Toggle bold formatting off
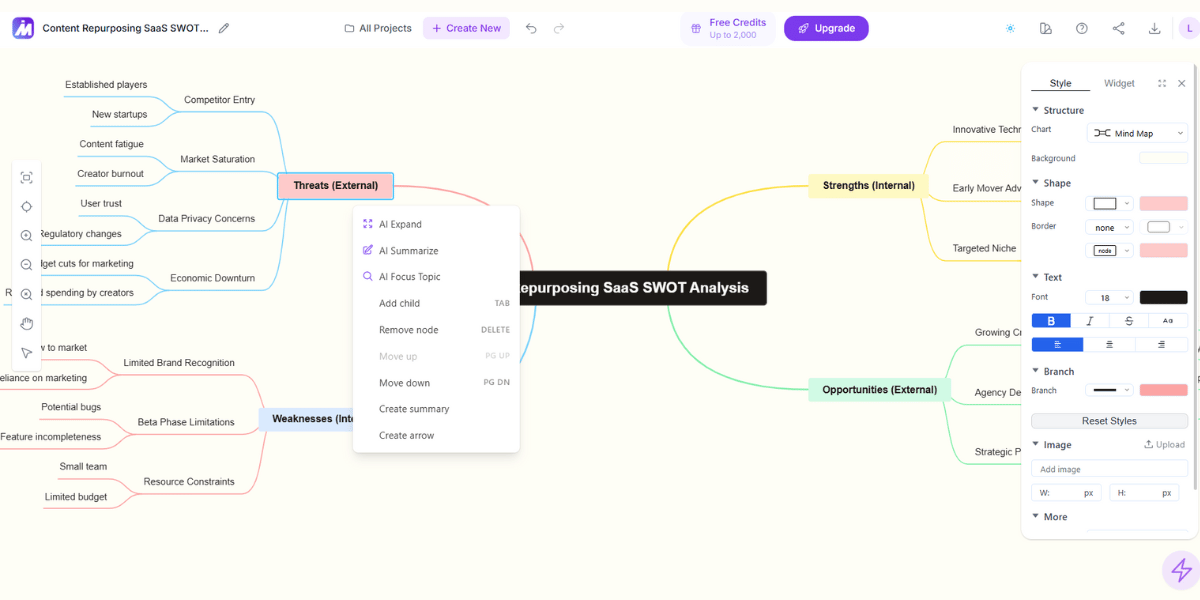The image size is (1200, 600). 1051,320
